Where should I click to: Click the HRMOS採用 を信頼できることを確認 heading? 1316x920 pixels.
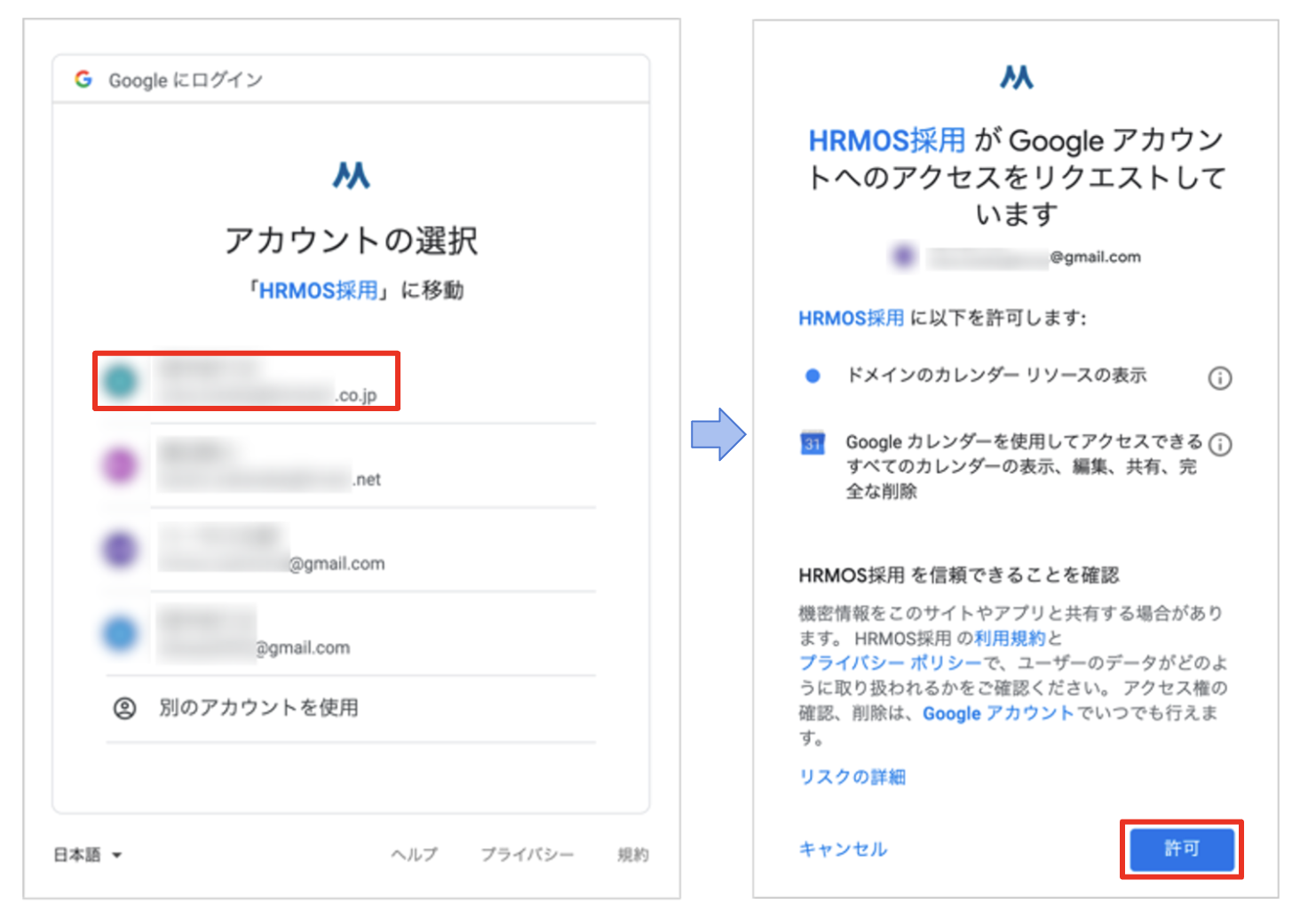(959, 575)
